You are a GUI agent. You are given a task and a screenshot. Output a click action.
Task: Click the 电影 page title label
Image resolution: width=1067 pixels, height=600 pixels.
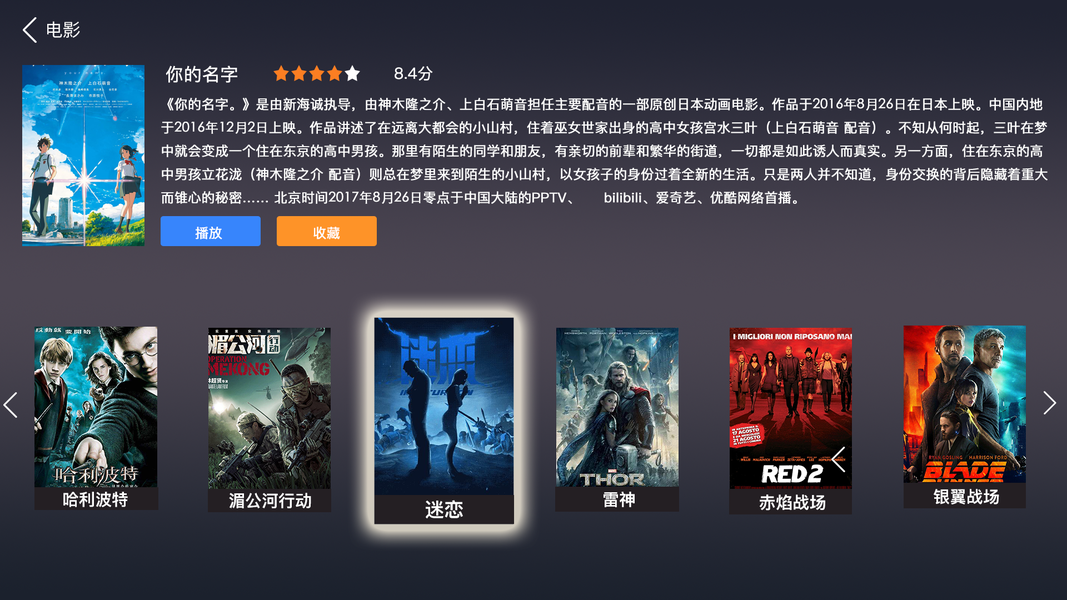[x=63, y=30]
